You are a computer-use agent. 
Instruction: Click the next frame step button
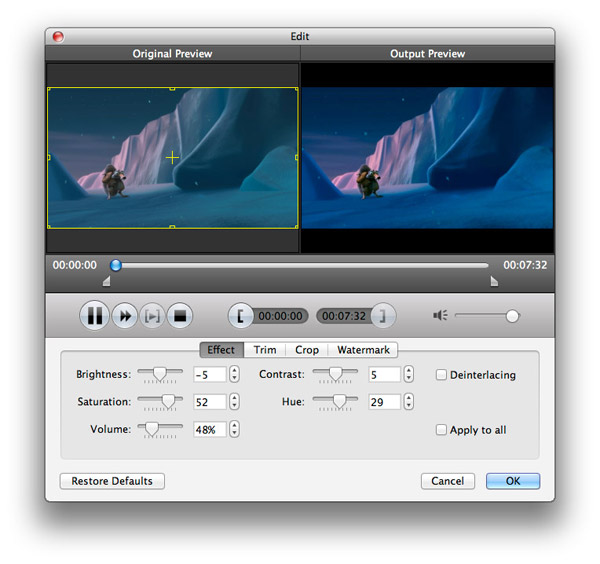click(x=152, y=316)
